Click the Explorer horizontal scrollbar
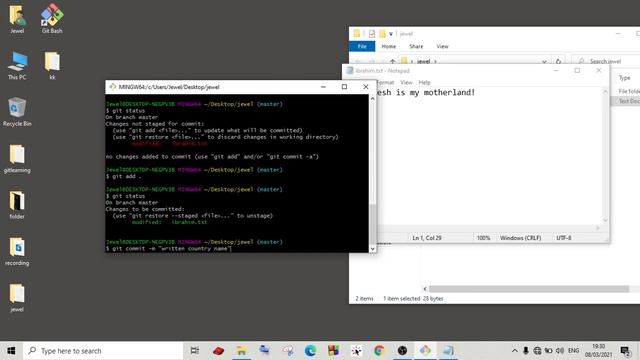The width and height of the screenshot is (640, 360). click(529, 289)
